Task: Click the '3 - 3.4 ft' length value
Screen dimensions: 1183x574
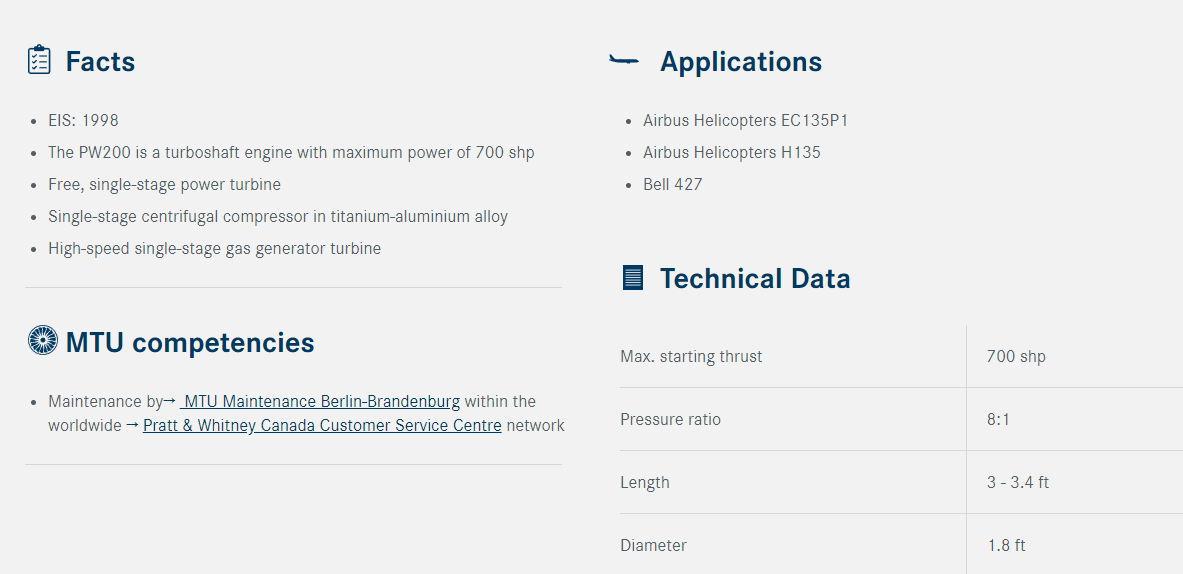Action: [1018, 483]
